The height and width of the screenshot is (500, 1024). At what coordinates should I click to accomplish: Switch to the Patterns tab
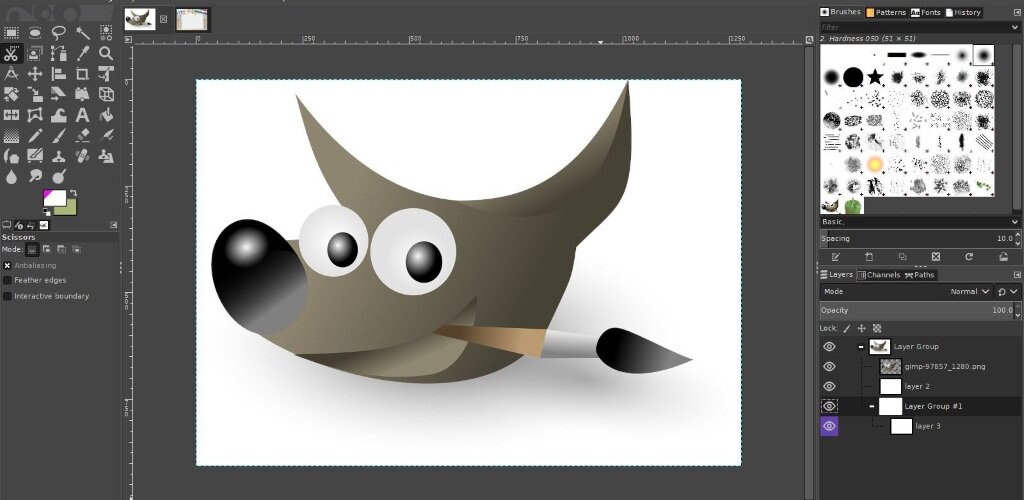point(886,12)
